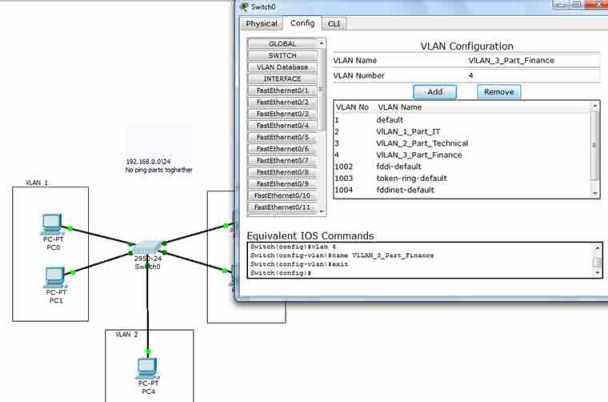Click the VLAN list vertical scrollbar
608x402 pixels.
click(x=595, y=150)
